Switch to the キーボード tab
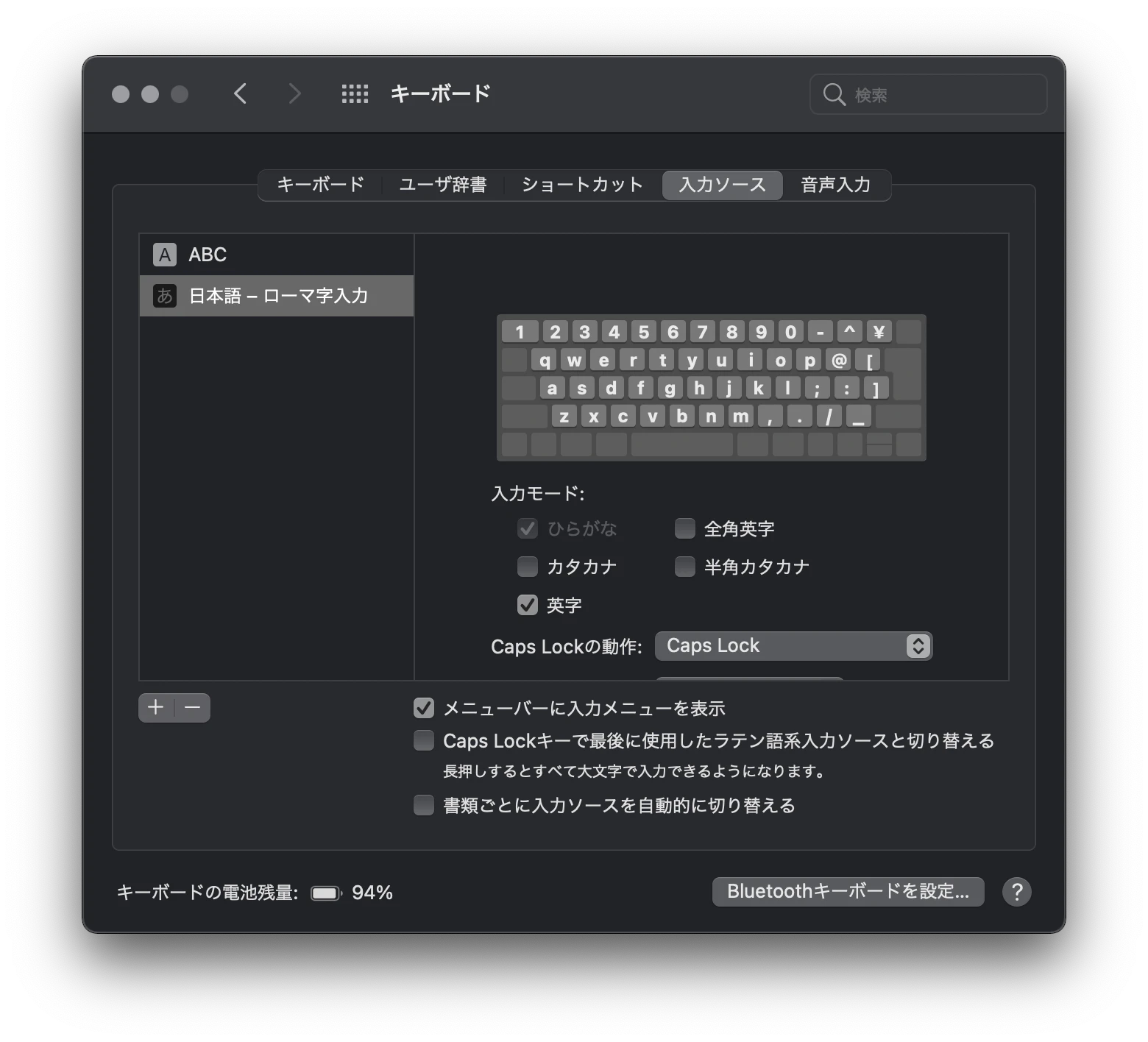Viewport: 1148px width, 1042px height. 320,185
